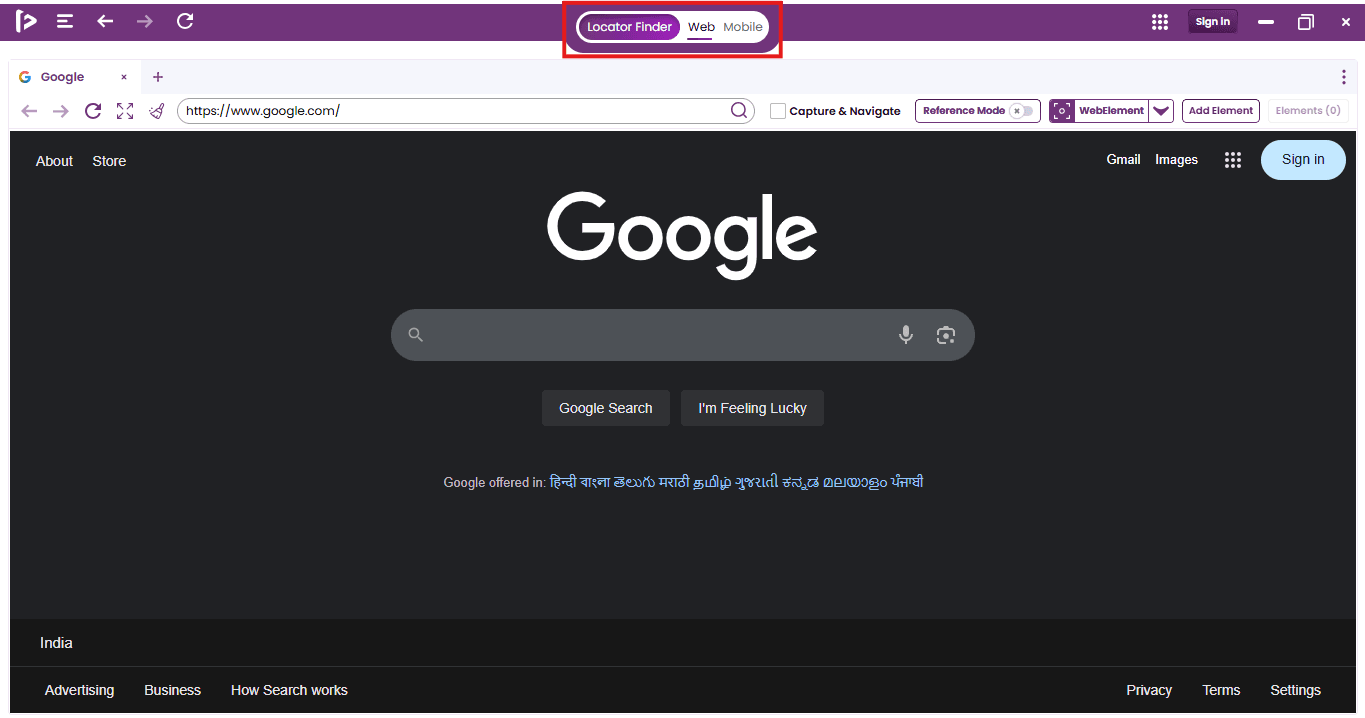Open the How Search works footer link
The image size is (1365, 718).
(289, 690)
